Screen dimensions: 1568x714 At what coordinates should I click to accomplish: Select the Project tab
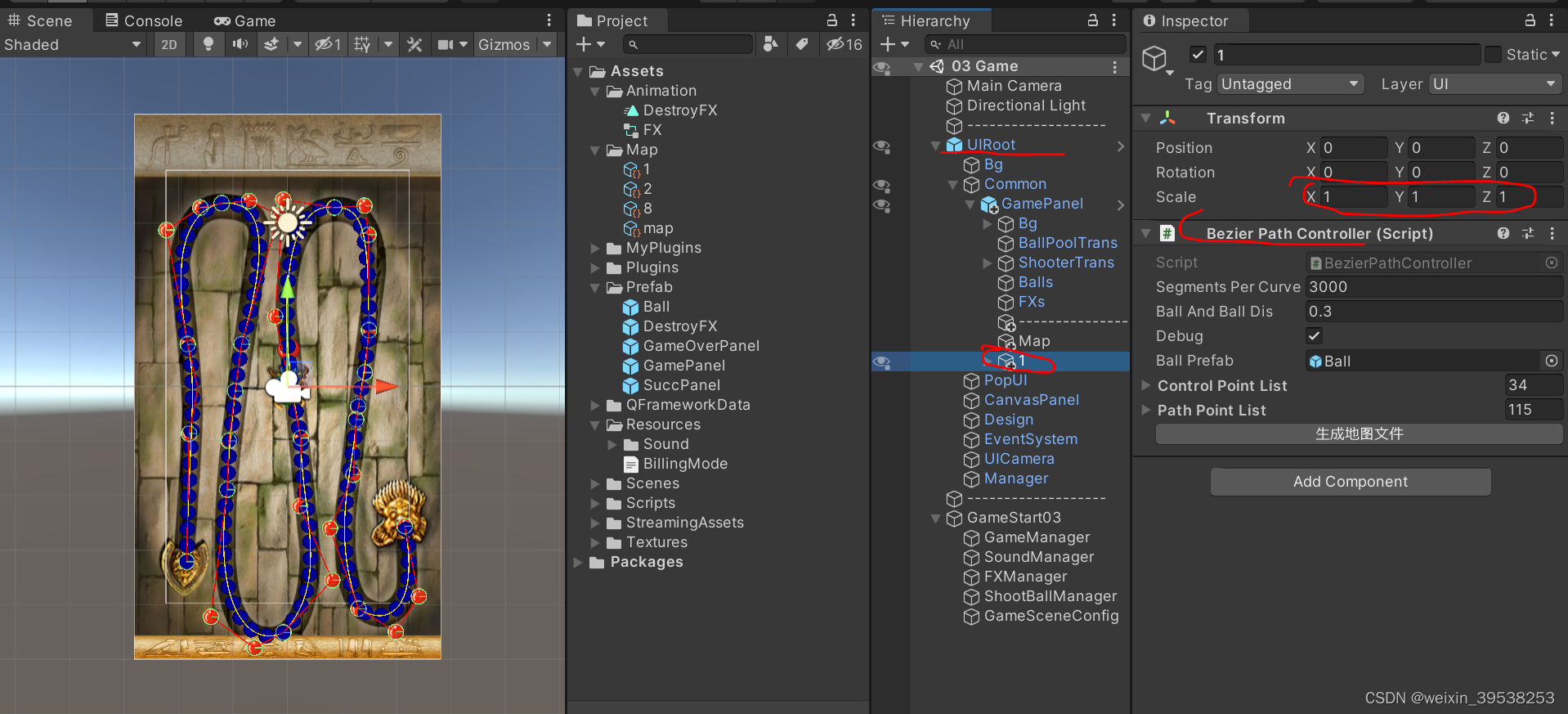613,20
